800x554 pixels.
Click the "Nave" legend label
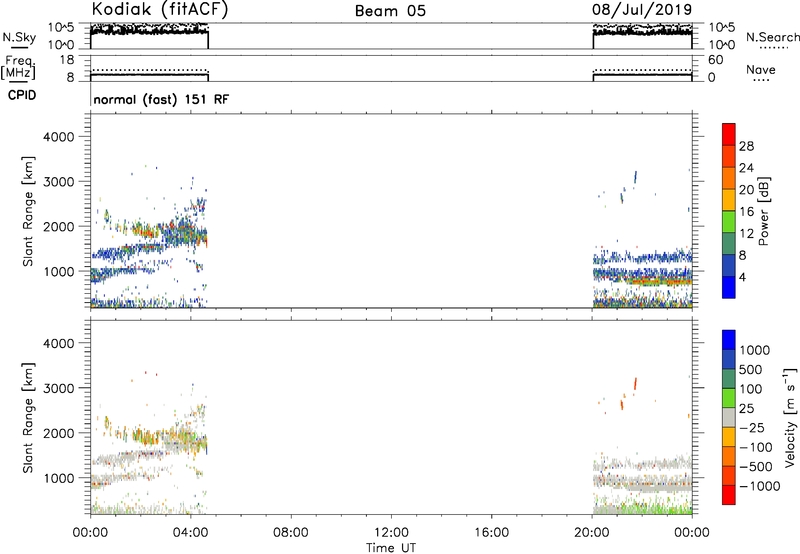click(x=760, y=69)
